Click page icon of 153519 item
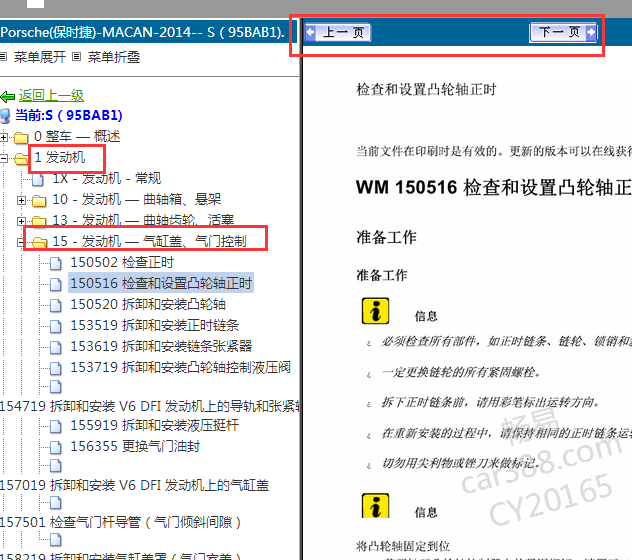 (56, 326)
